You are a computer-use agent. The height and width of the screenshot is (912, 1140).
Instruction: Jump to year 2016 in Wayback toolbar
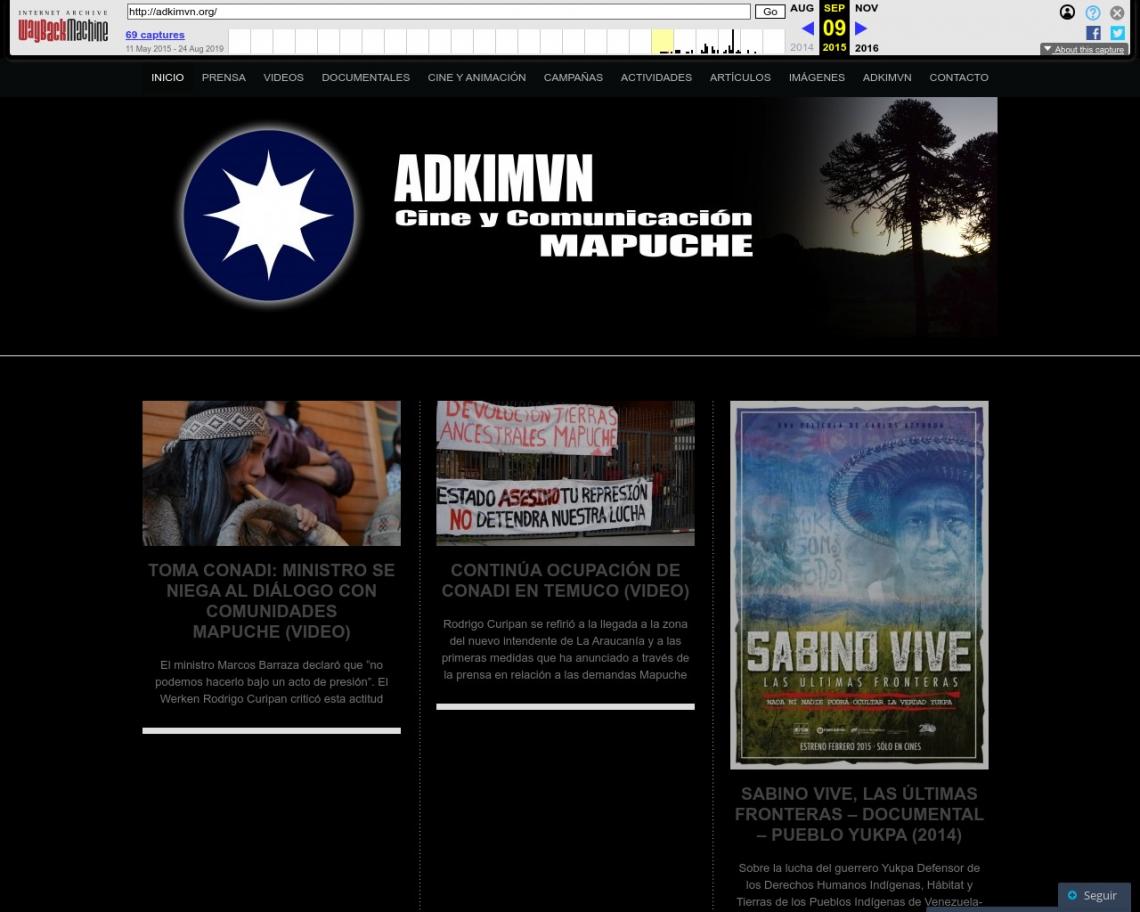(x=866, y=48)
